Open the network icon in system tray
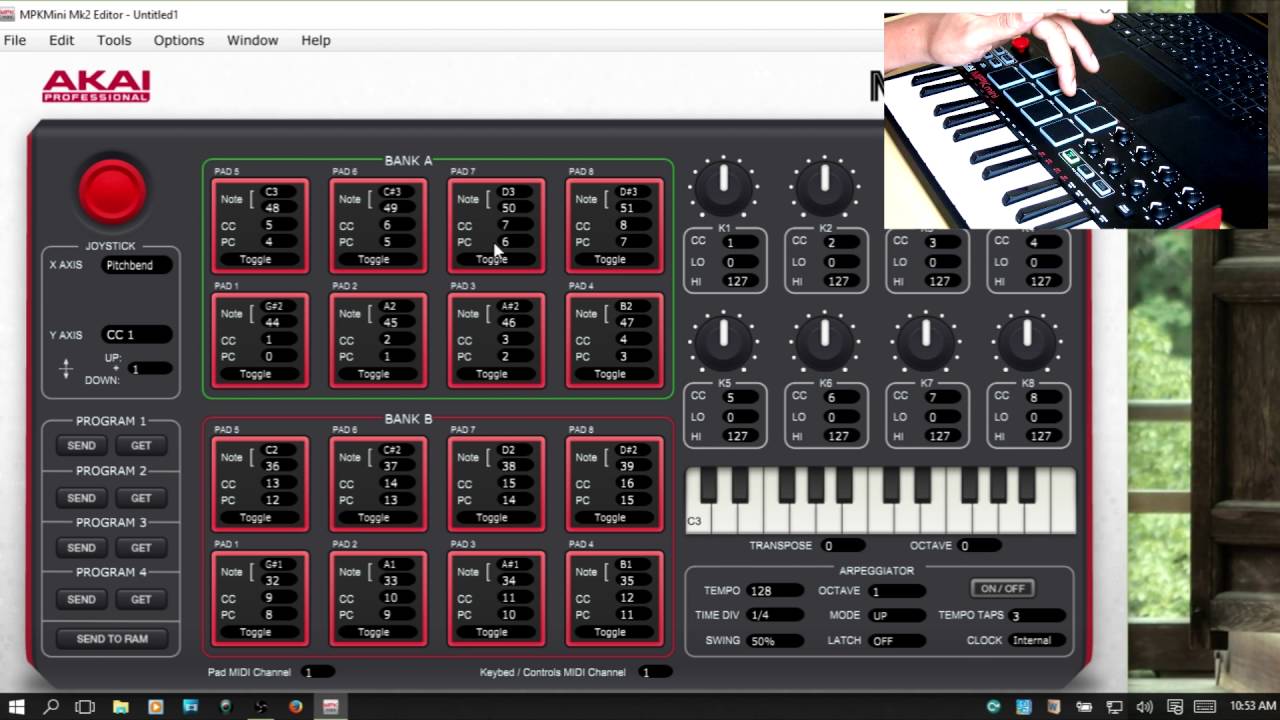This screenshot has height=720, width=1280. pyautogui.click(x=1115, y=706)
